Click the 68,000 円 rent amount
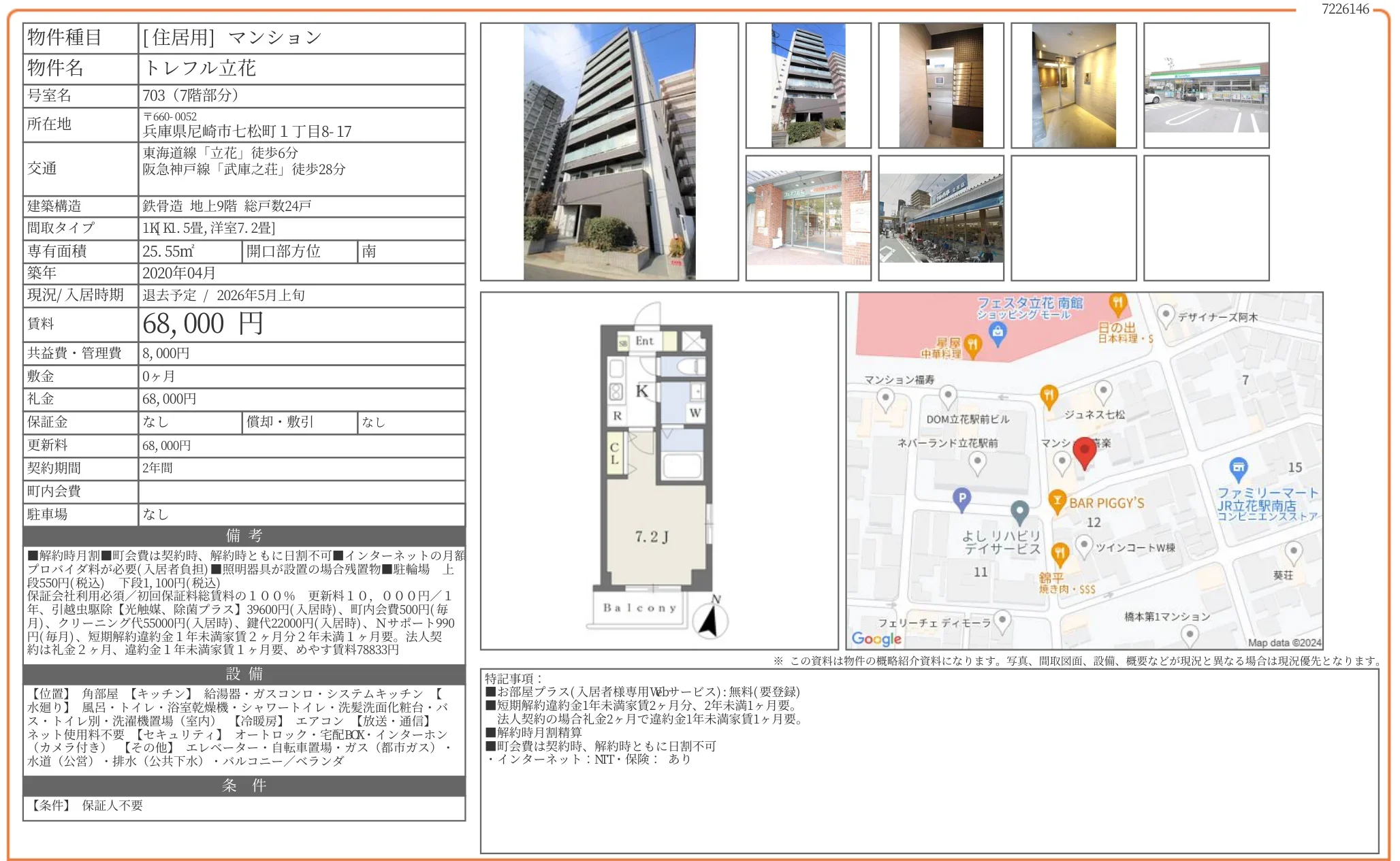 [203, 324]
